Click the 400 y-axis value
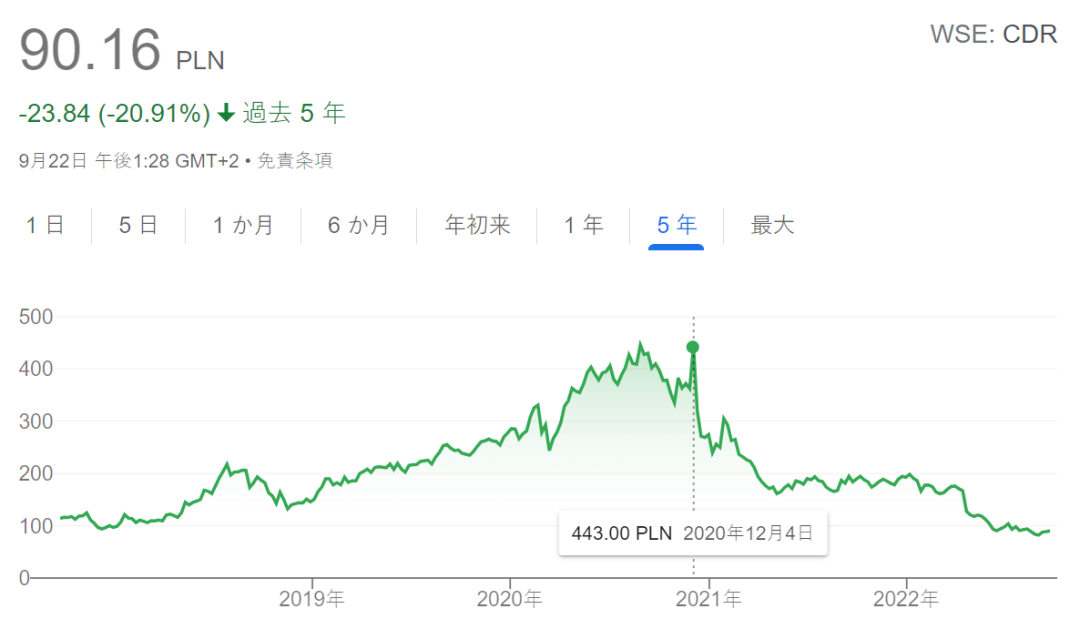Screen dimensions: 1080x619 coord(36,369)
